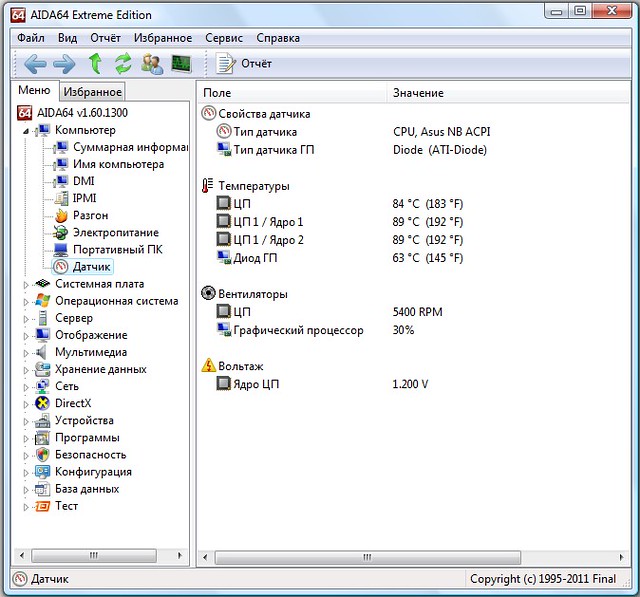Click the Forward arrow toolbar icon

point(64,64)
